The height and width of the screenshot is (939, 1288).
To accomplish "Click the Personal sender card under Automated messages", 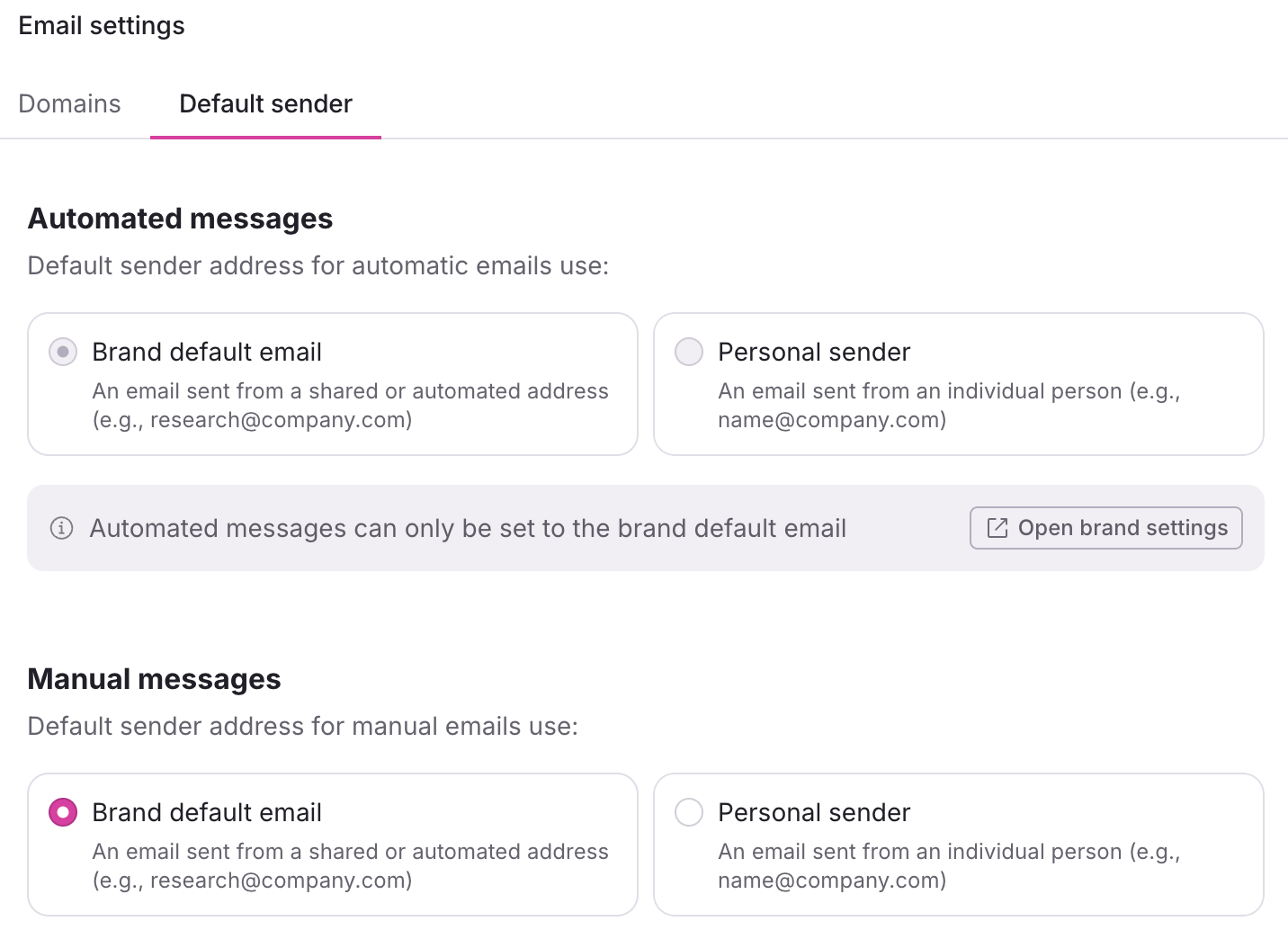I will (958, 384).
